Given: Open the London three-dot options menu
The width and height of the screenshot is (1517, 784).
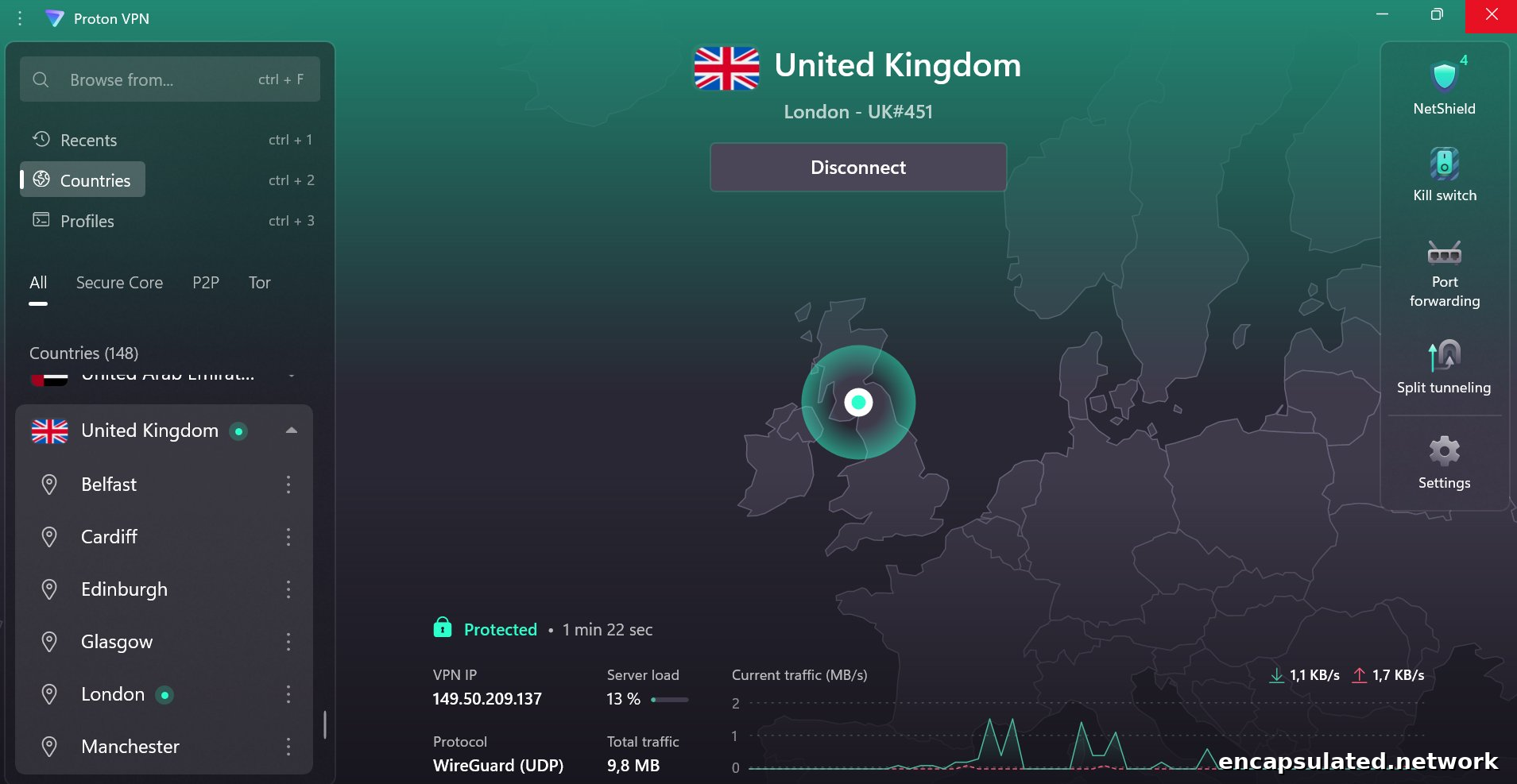Looking at the screenshot, I should [288, 694].
